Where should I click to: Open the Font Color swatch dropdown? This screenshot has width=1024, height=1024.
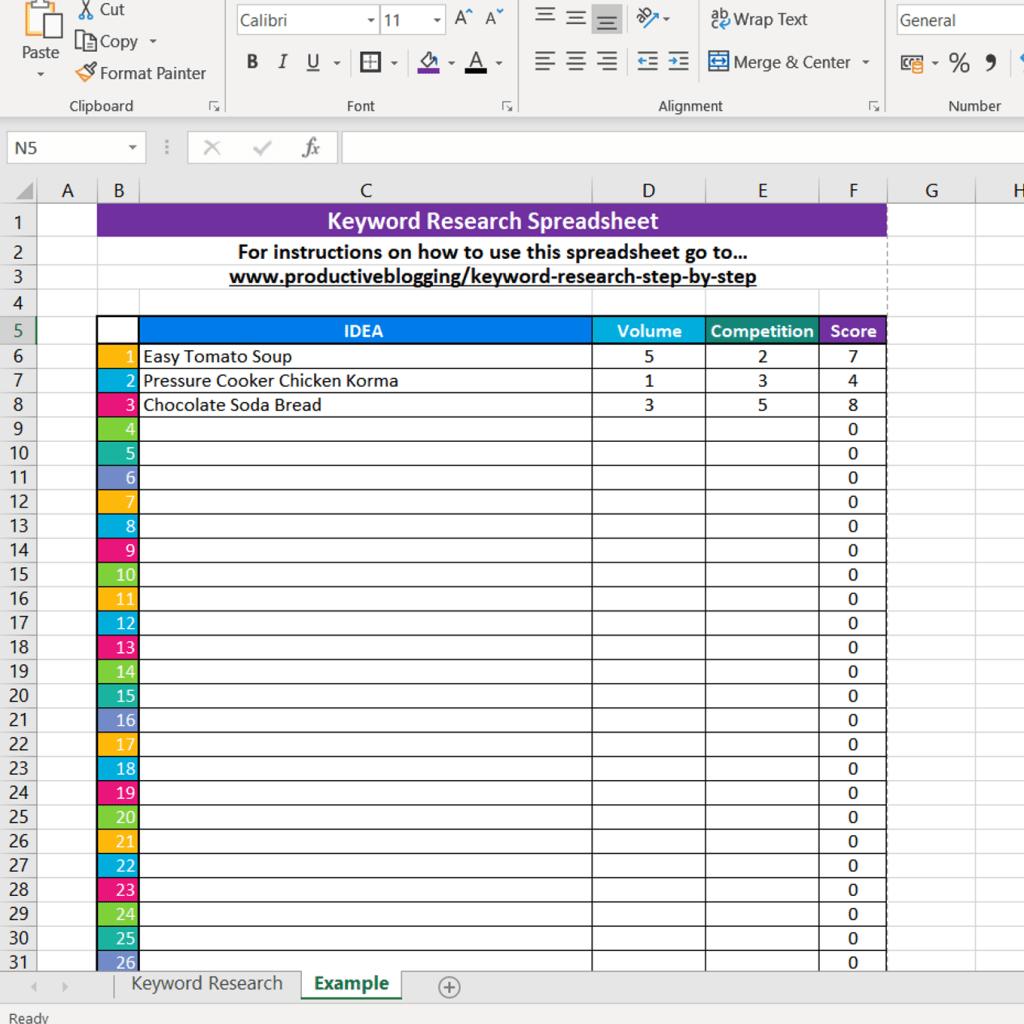pos(498,62)
